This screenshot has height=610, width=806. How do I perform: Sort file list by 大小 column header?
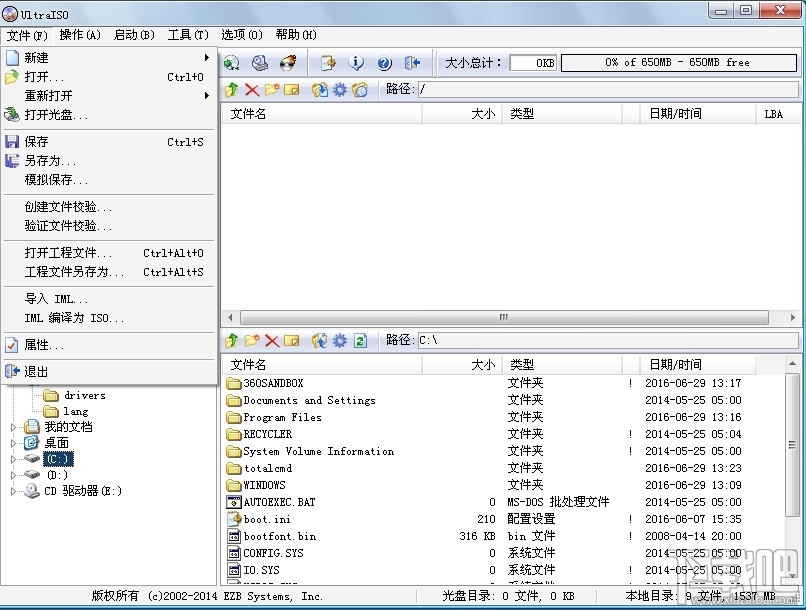pyautogui.click(x=482, y=113)
